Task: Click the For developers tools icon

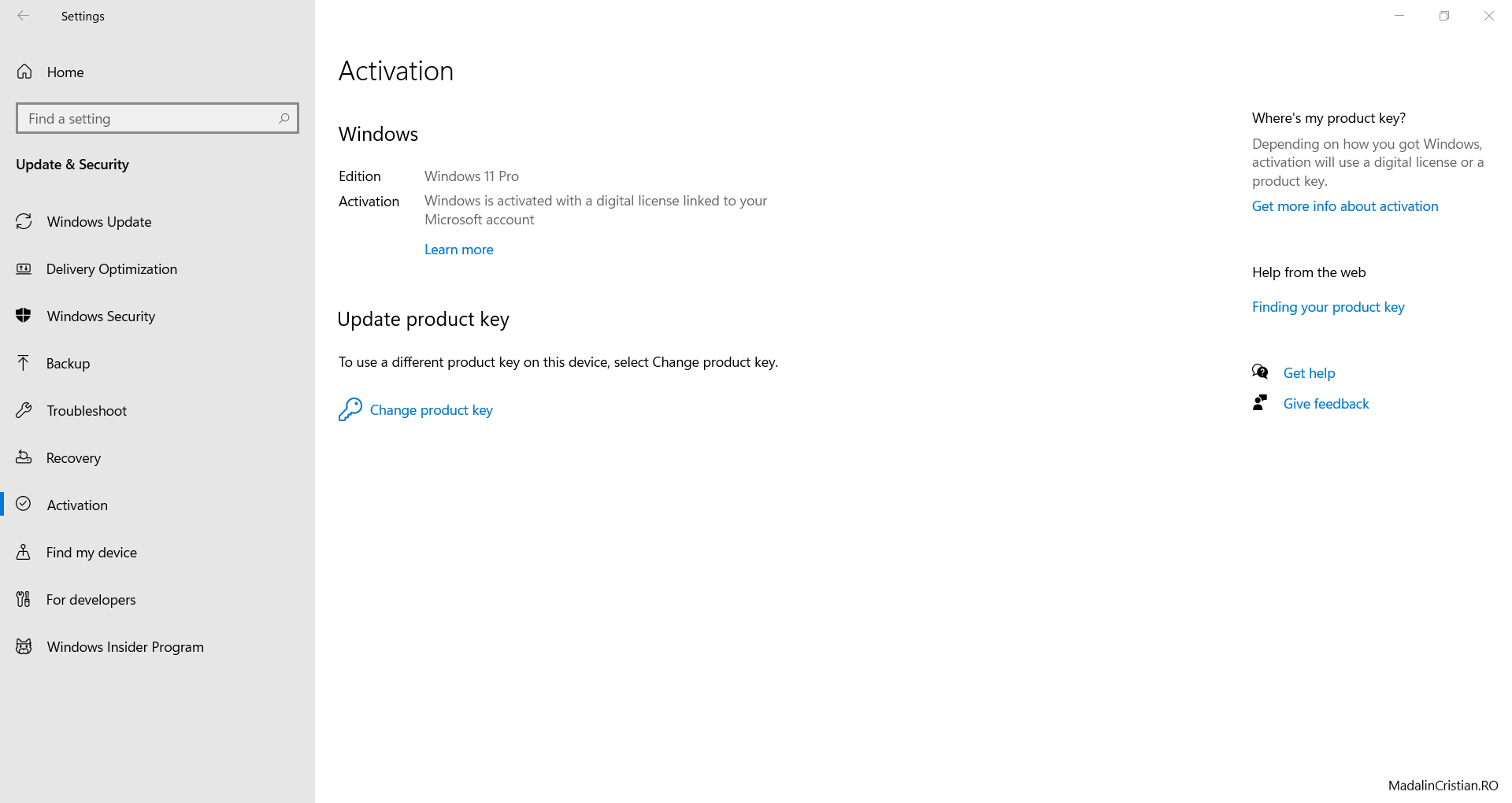Action: pyautogui.click(x=24, y=599)
